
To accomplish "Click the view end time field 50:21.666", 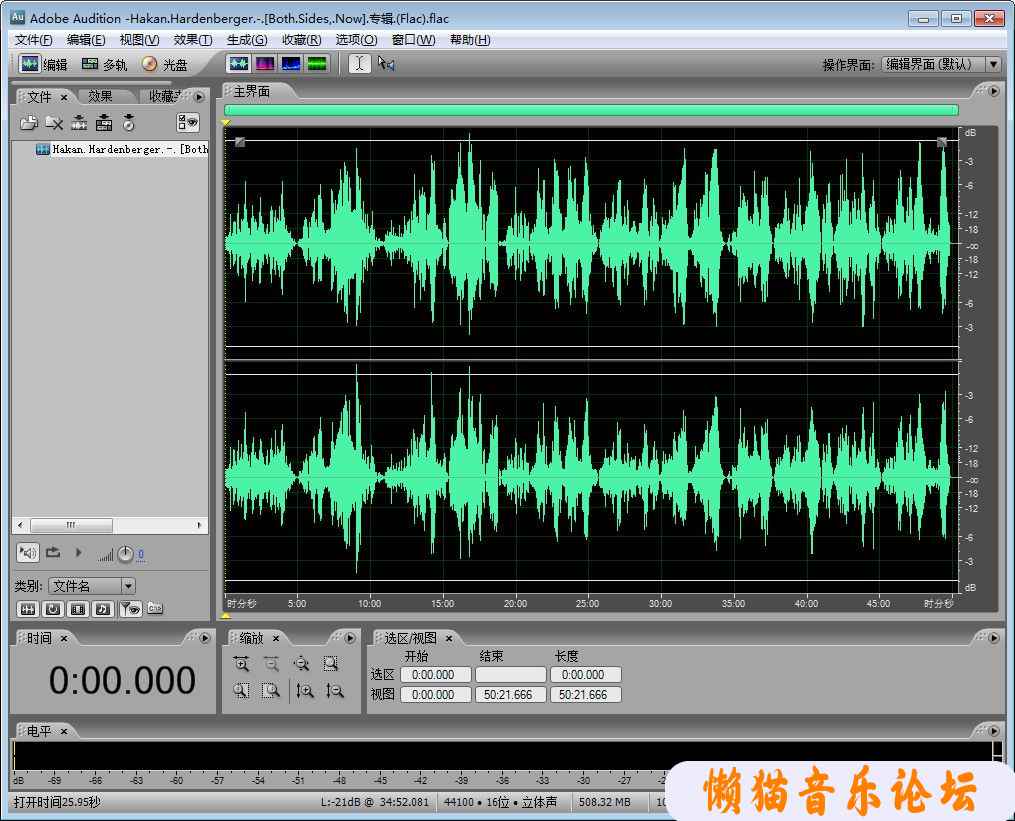I will pyautogui.click(x=511, y=695).
